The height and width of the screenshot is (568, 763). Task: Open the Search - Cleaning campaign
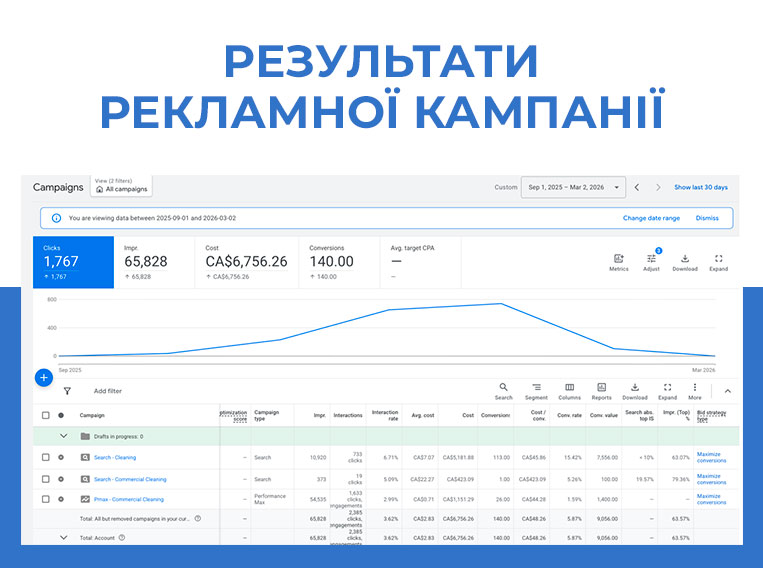click(115, 458)
